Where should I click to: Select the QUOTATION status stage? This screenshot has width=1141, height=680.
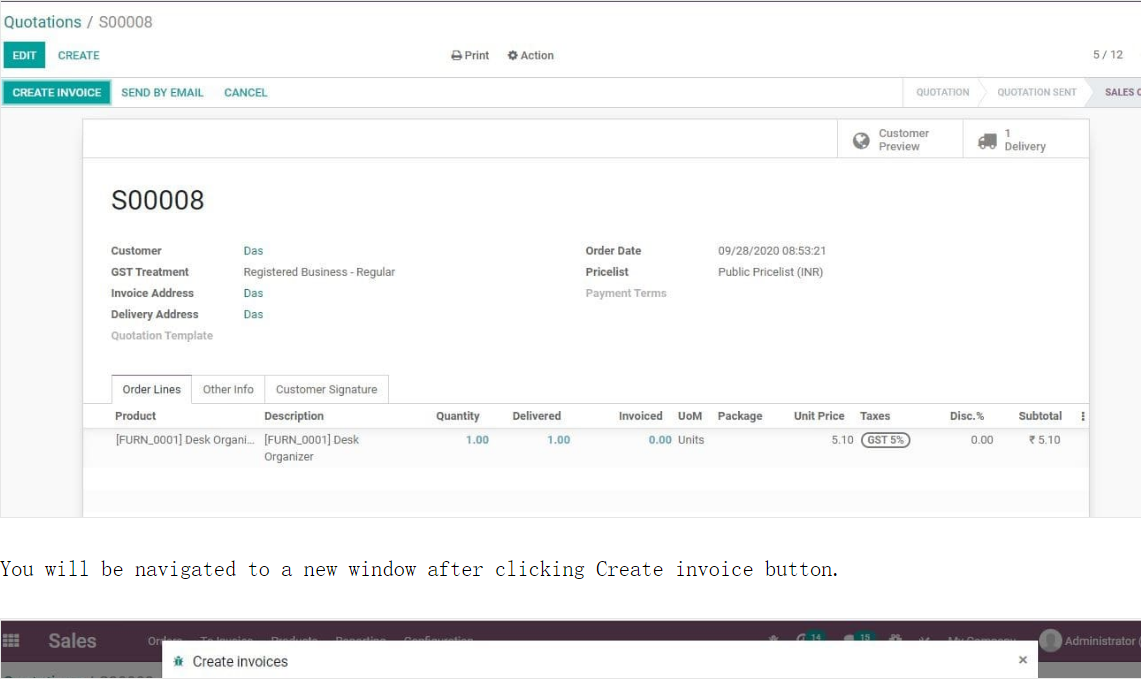pyautogui.click(x=942, y=92)
